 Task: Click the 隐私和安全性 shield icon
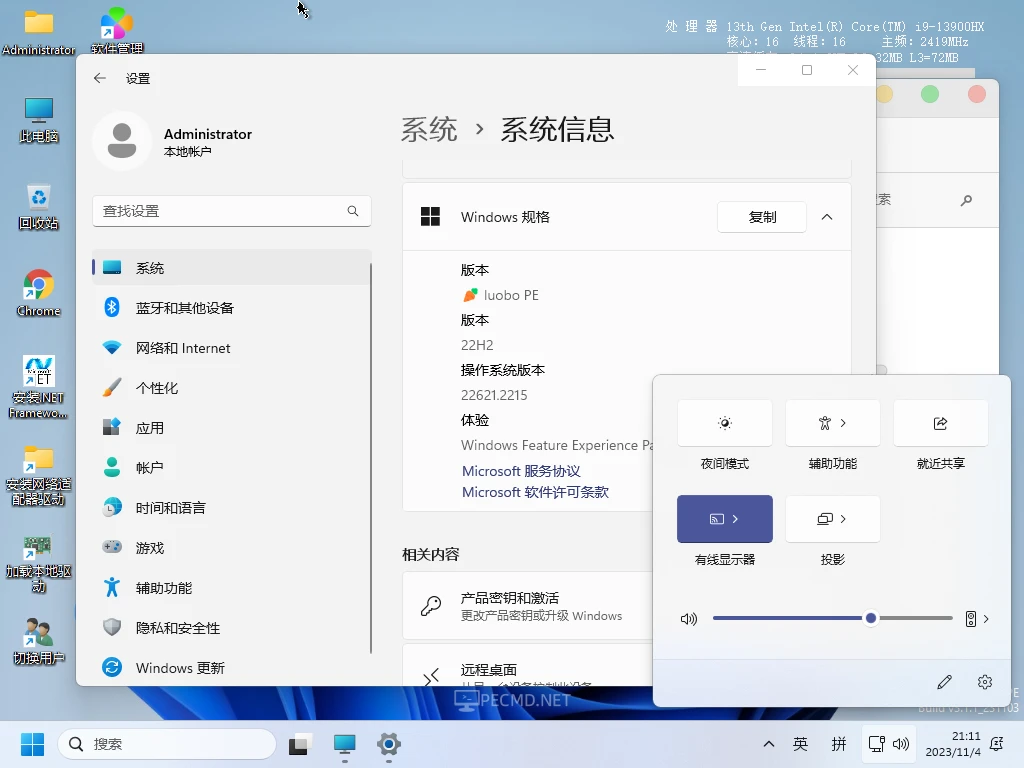point(112,628)
